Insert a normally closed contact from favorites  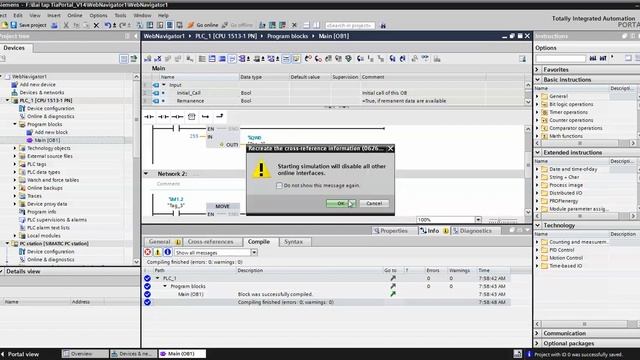click(x=163, y=117)
